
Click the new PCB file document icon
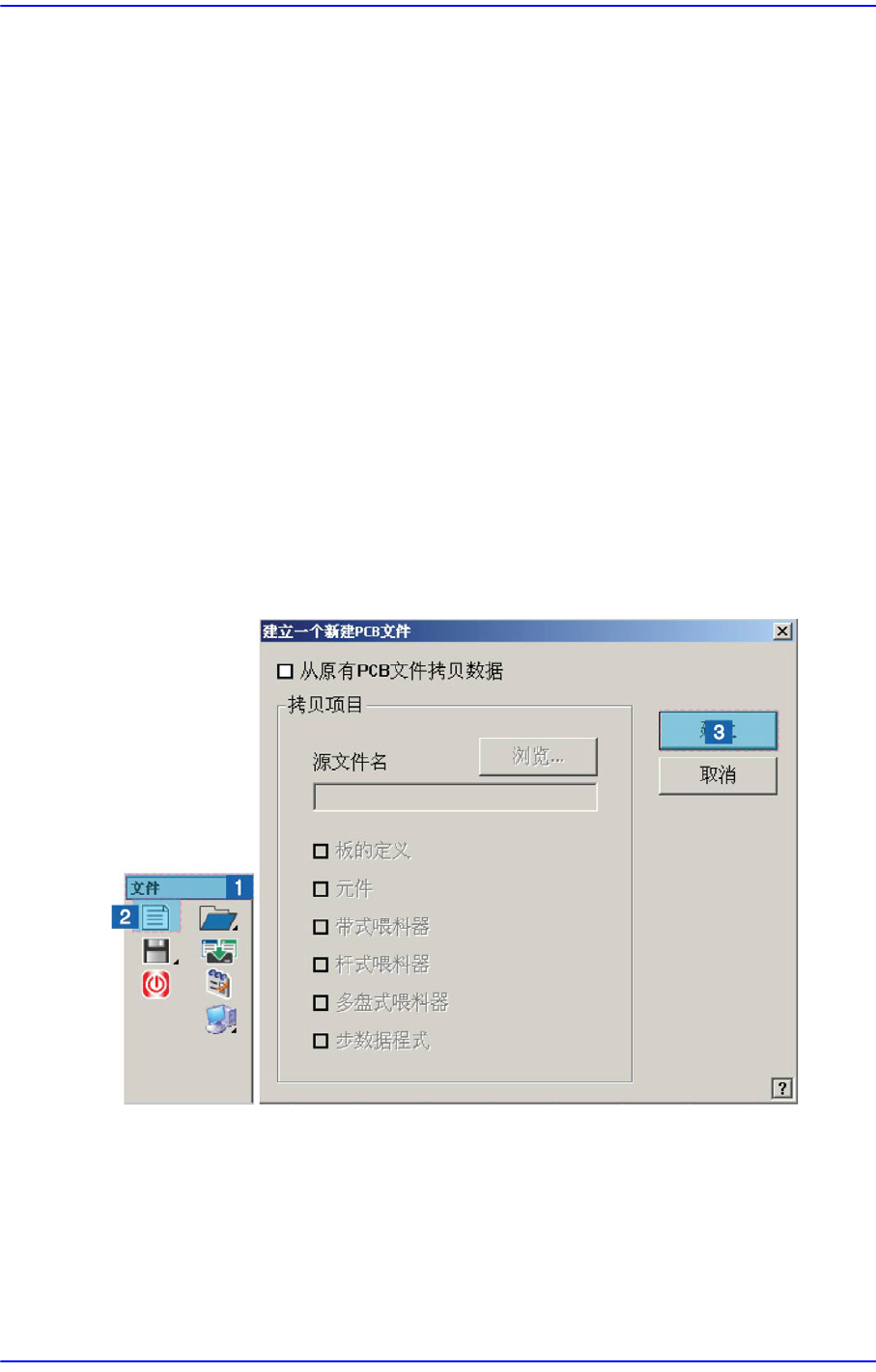point(155,917)
